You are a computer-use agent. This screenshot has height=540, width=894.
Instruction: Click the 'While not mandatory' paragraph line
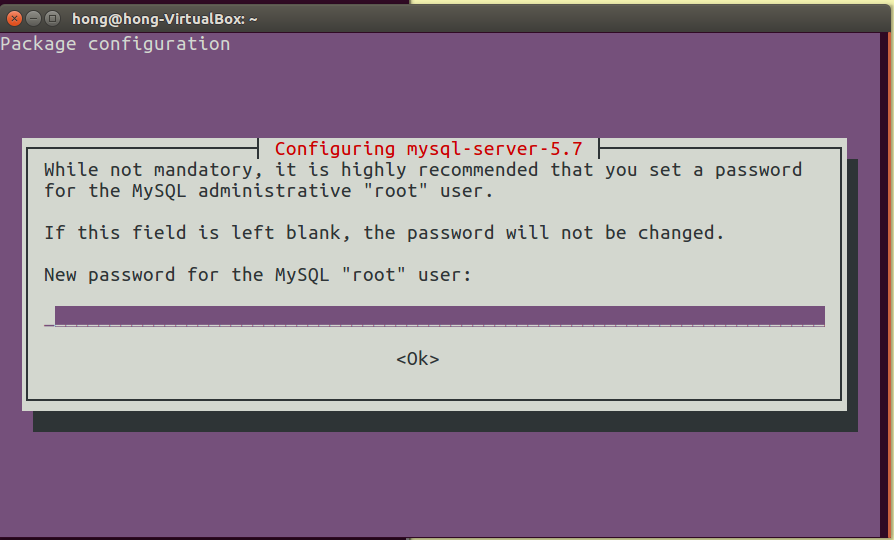click(423, 170)
